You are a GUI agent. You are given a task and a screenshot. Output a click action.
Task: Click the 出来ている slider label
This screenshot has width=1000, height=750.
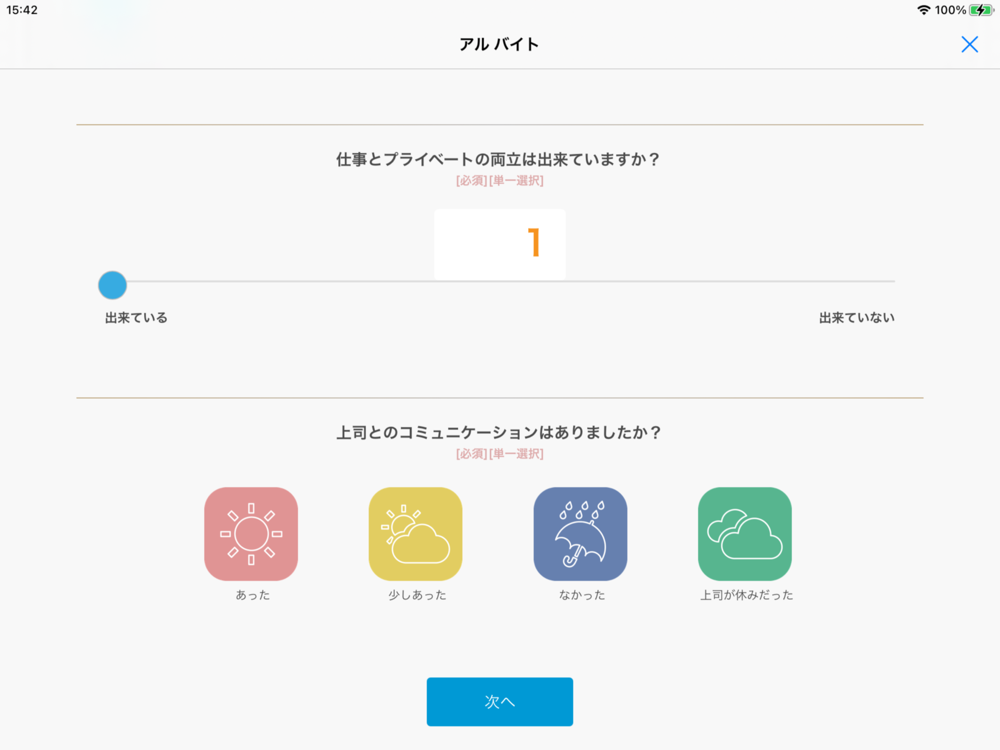click(x=136, y=318)
